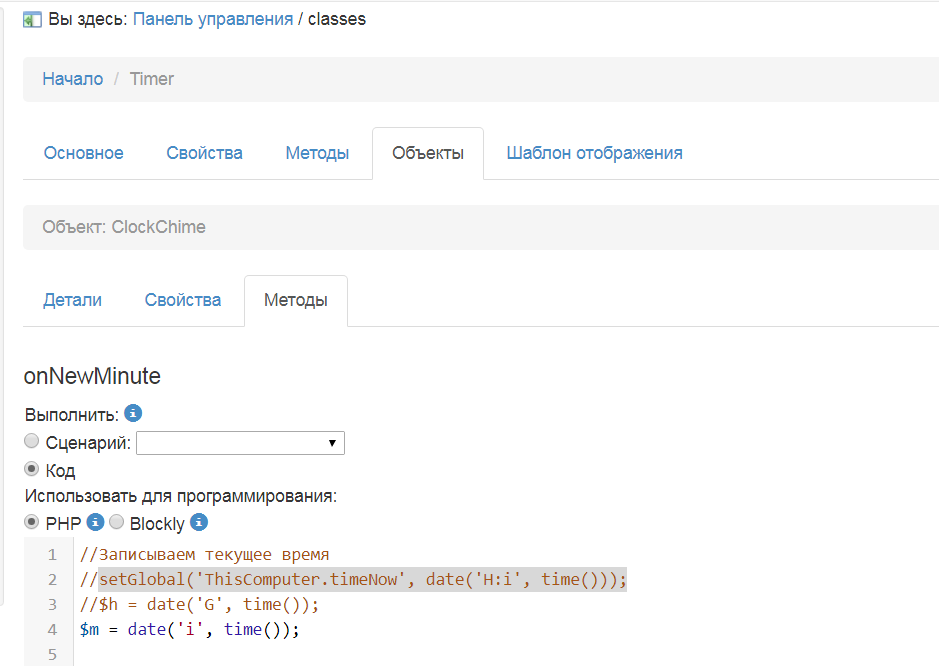Click code line 4 in the editor
This screenshot has height=666, width=939.
click(190, 630)
